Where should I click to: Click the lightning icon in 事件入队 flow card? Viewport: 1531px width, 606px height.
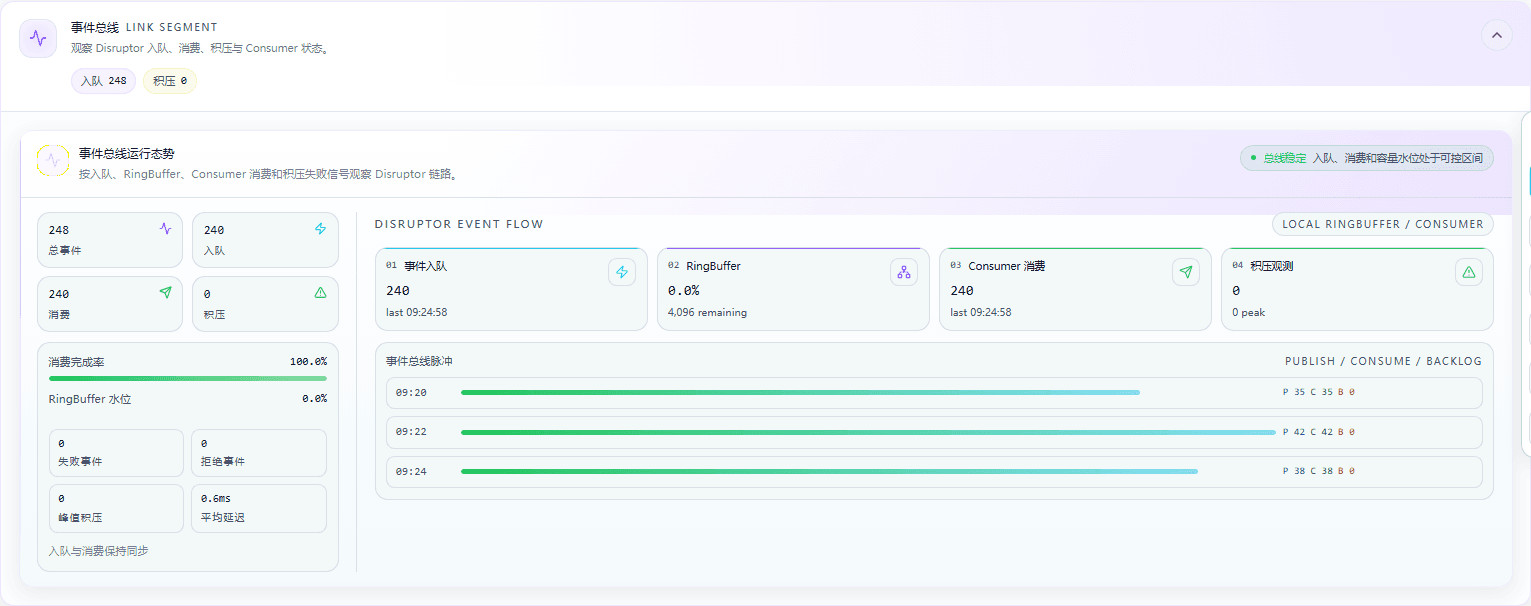622,272
